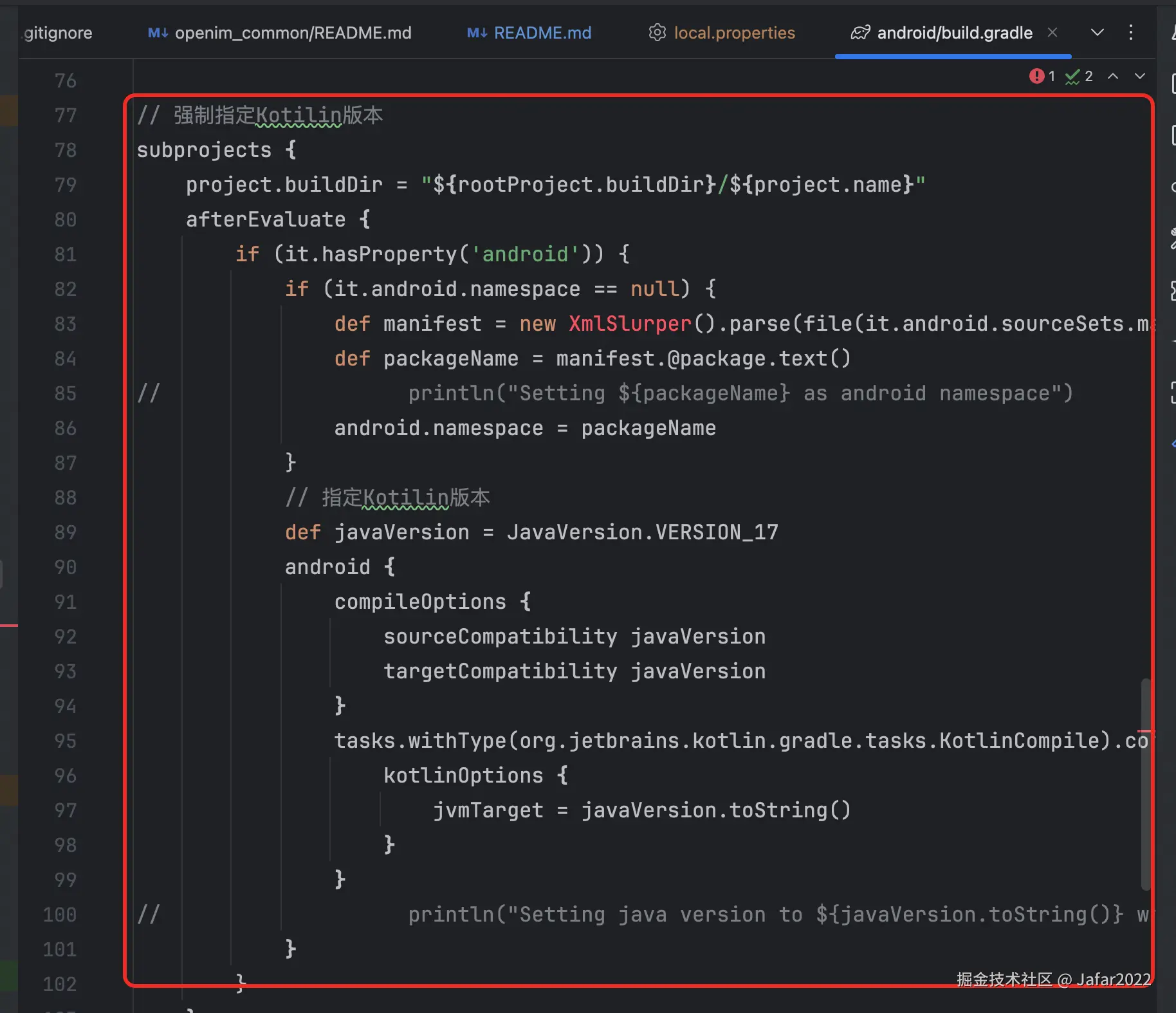Click line number 102 in the gutter
This screenshot has height=1013, width=1176.
[60, 984]
